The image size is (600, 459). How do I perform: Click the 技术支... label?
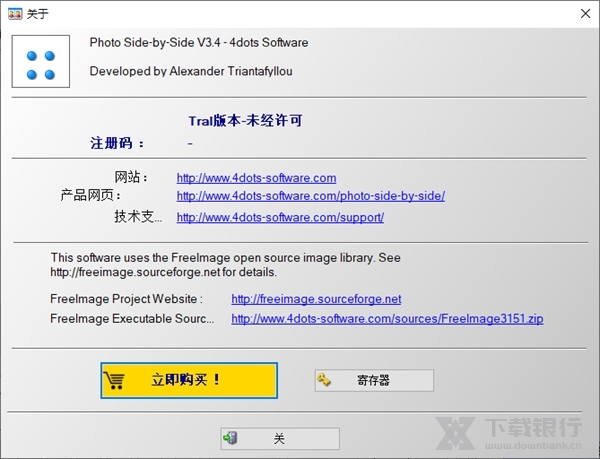coord(138,217)
